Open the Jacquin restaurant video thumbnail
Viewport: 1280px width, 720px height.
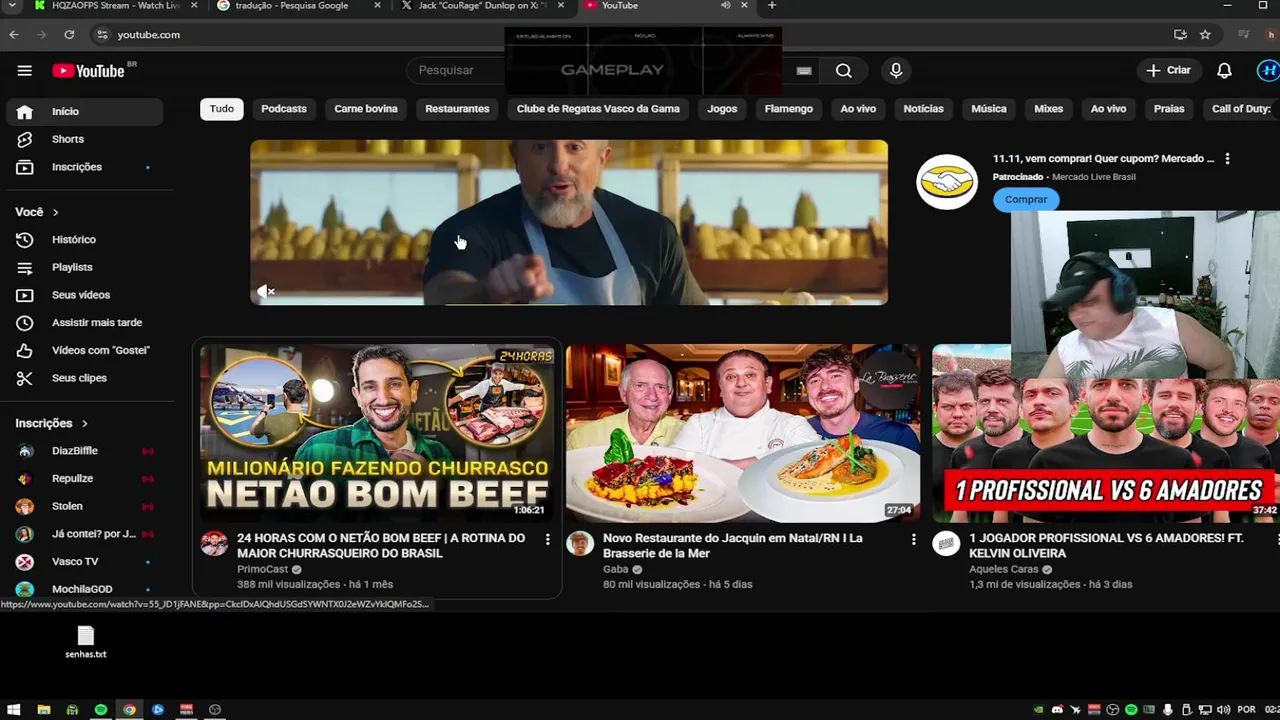point(743,433)
